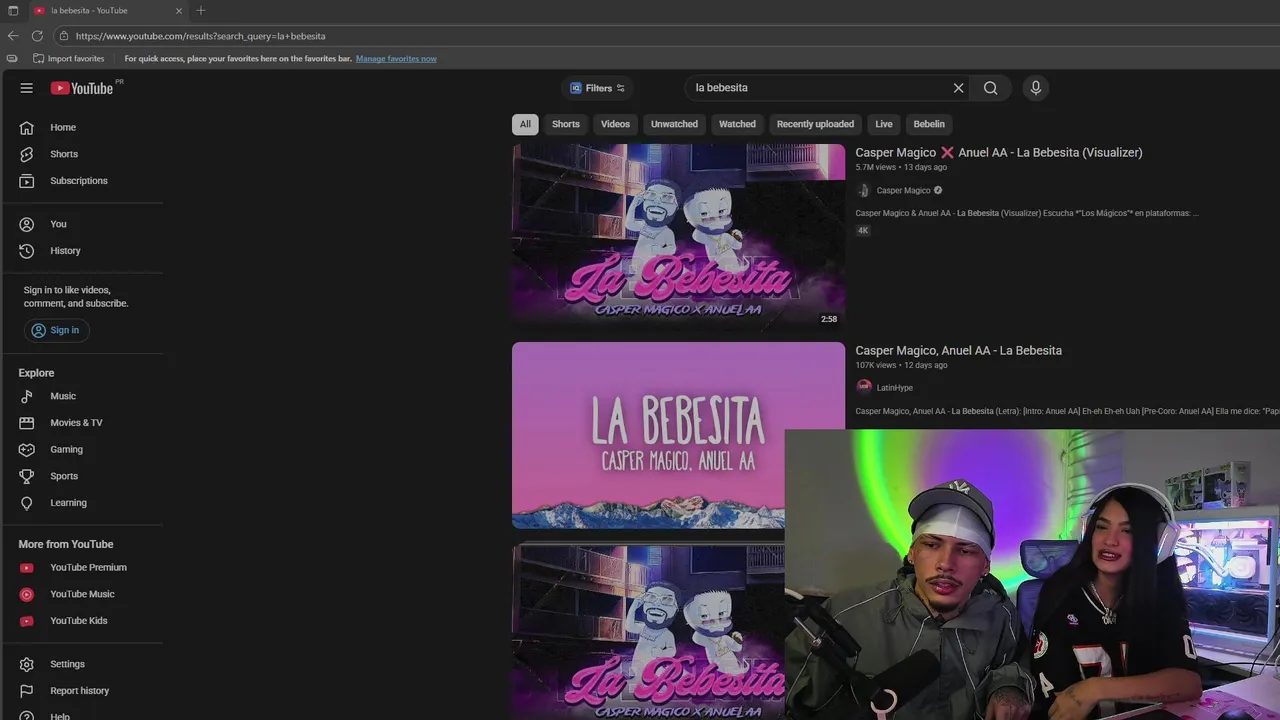Click the Gaming icon in sidebar

(27, 450)
